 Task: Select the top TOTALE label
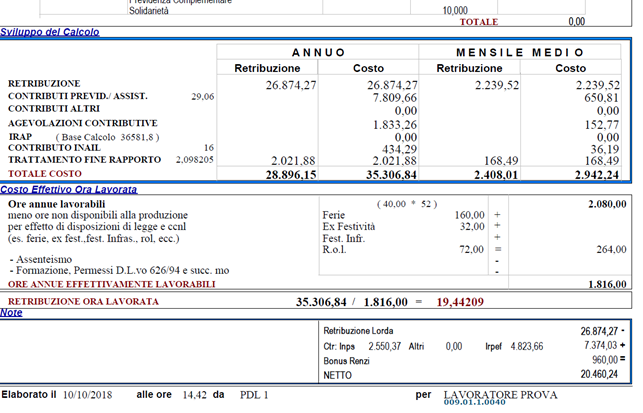[x=479, y=22]
